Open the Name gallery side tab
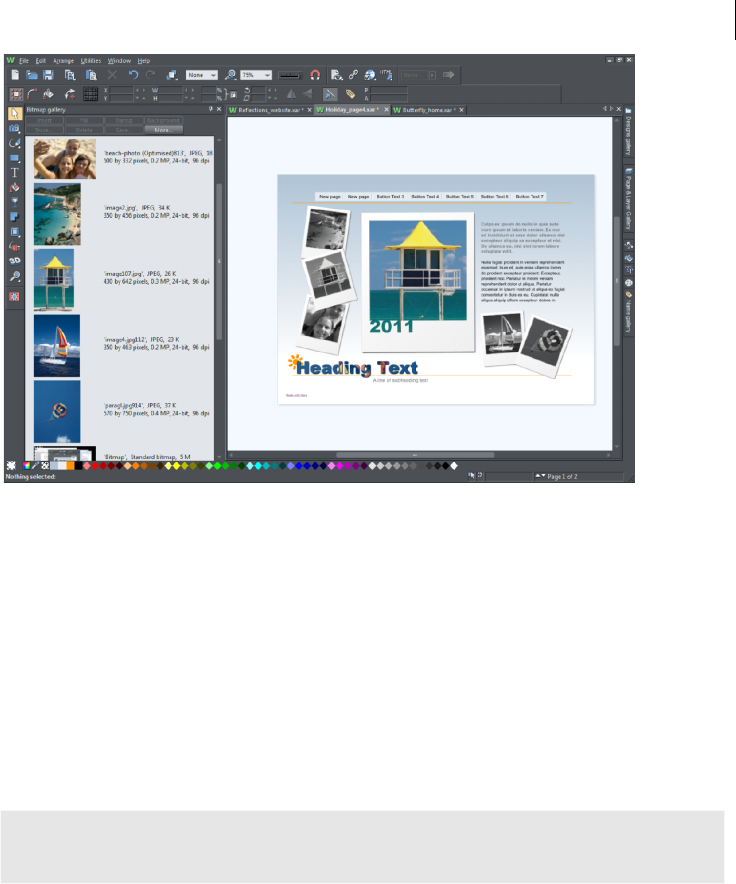736x884 pixels. (x=628, y=312)
